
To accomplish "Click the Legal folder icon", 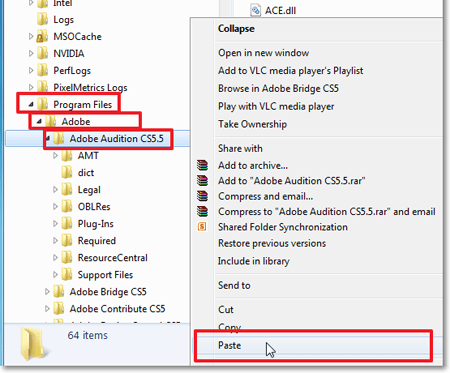I will coord(67,189).
